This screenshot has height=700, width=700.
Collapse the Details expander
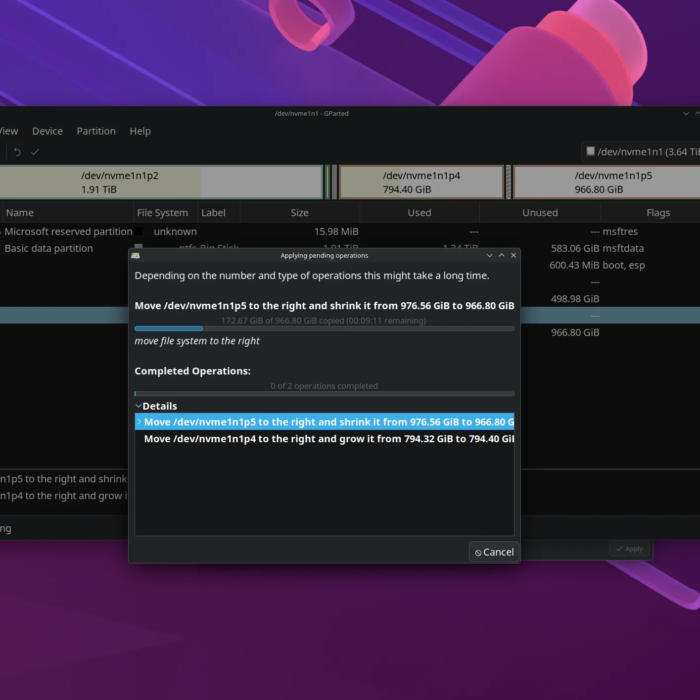[139, 406]
